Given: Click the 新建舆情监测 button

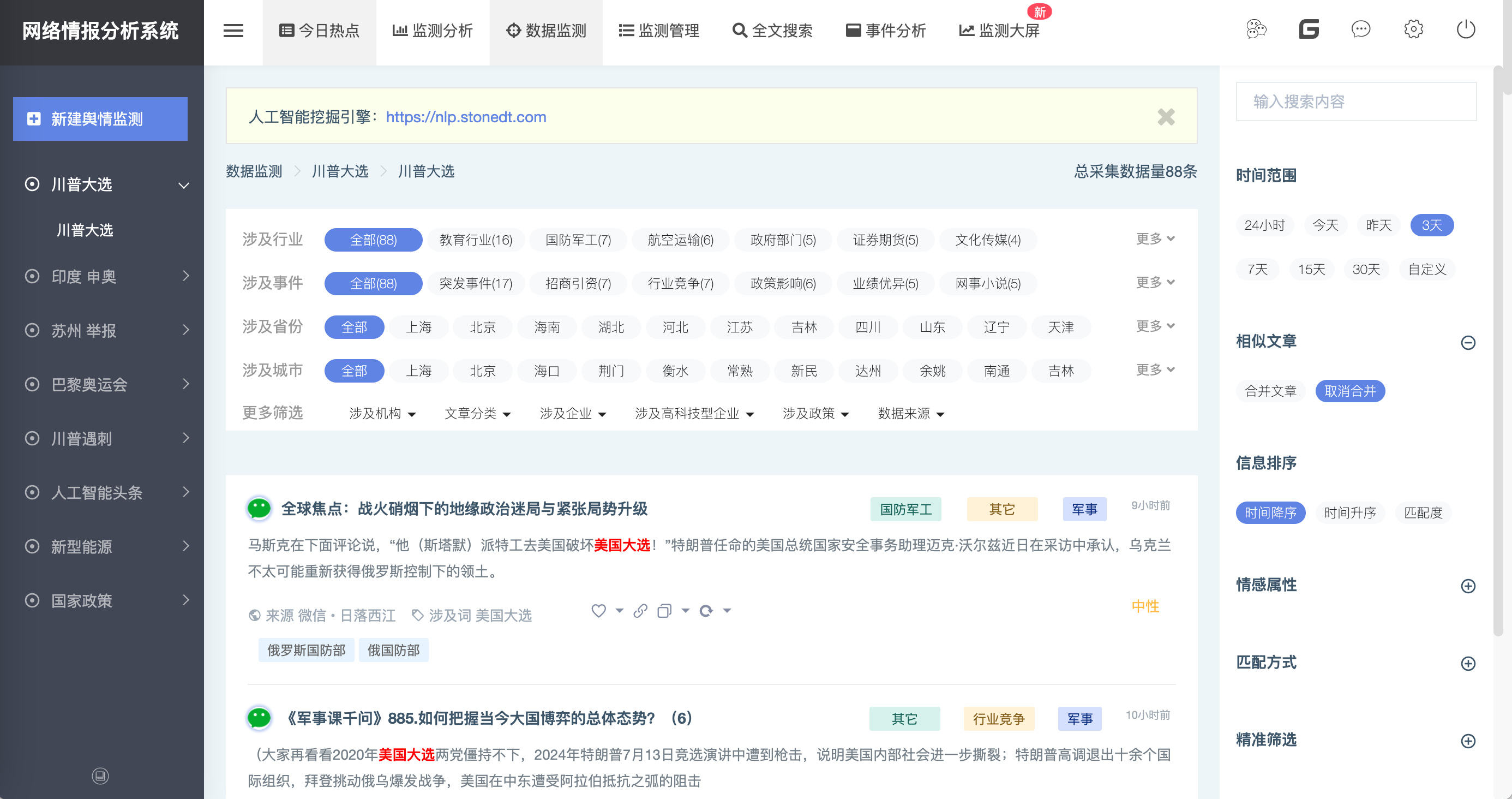Looking at the screenshot, I should (x=100, y=118).
